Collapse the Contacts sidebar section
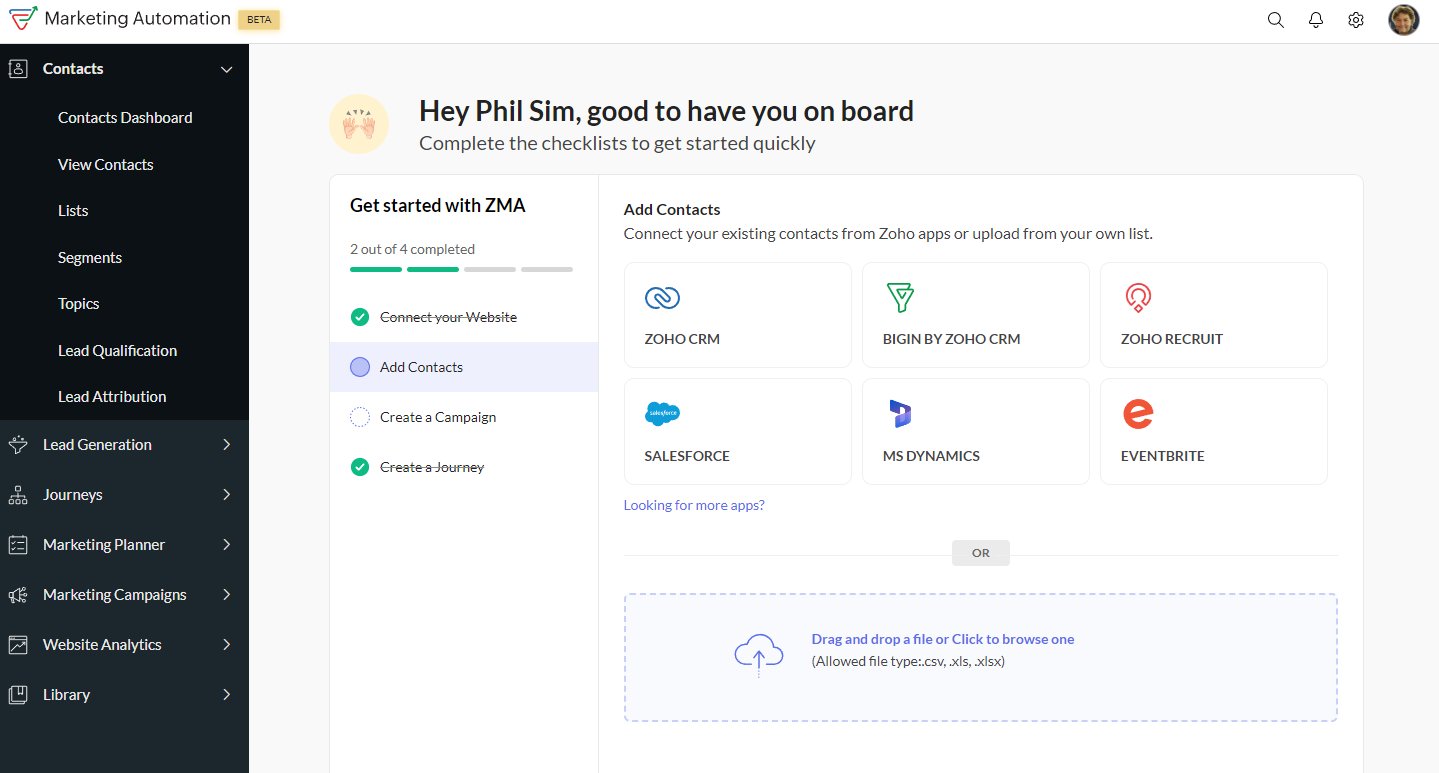Screen dimensions: 1439x773 [227, 69]
